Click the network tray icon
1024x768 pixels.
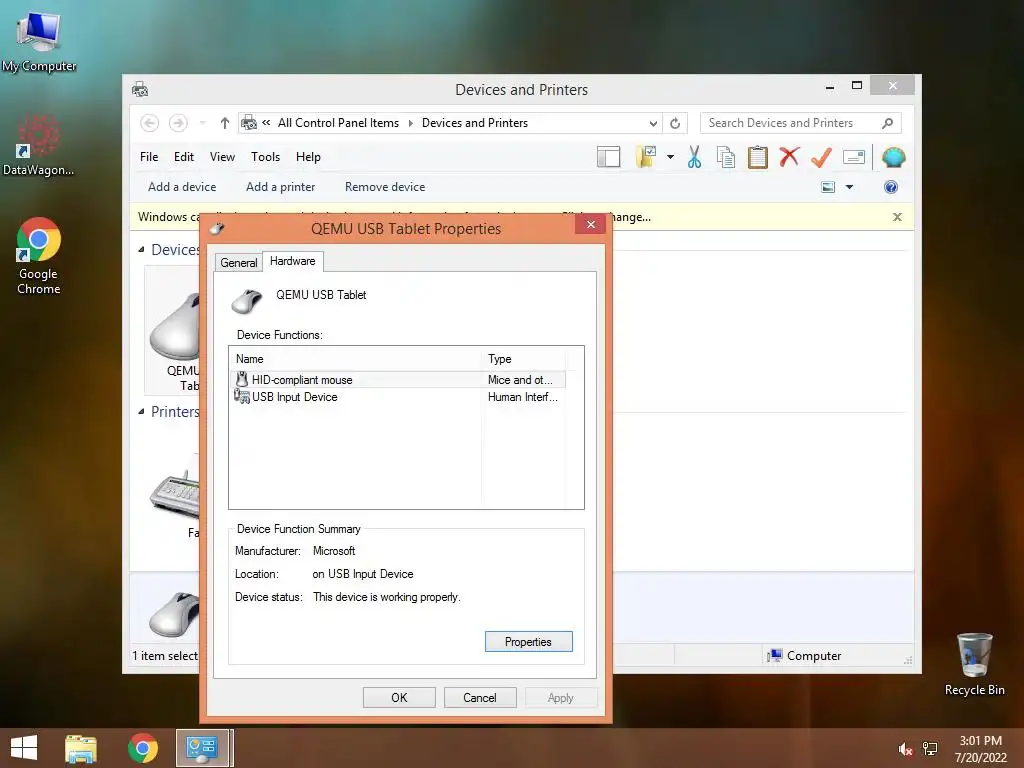(929, 749)
